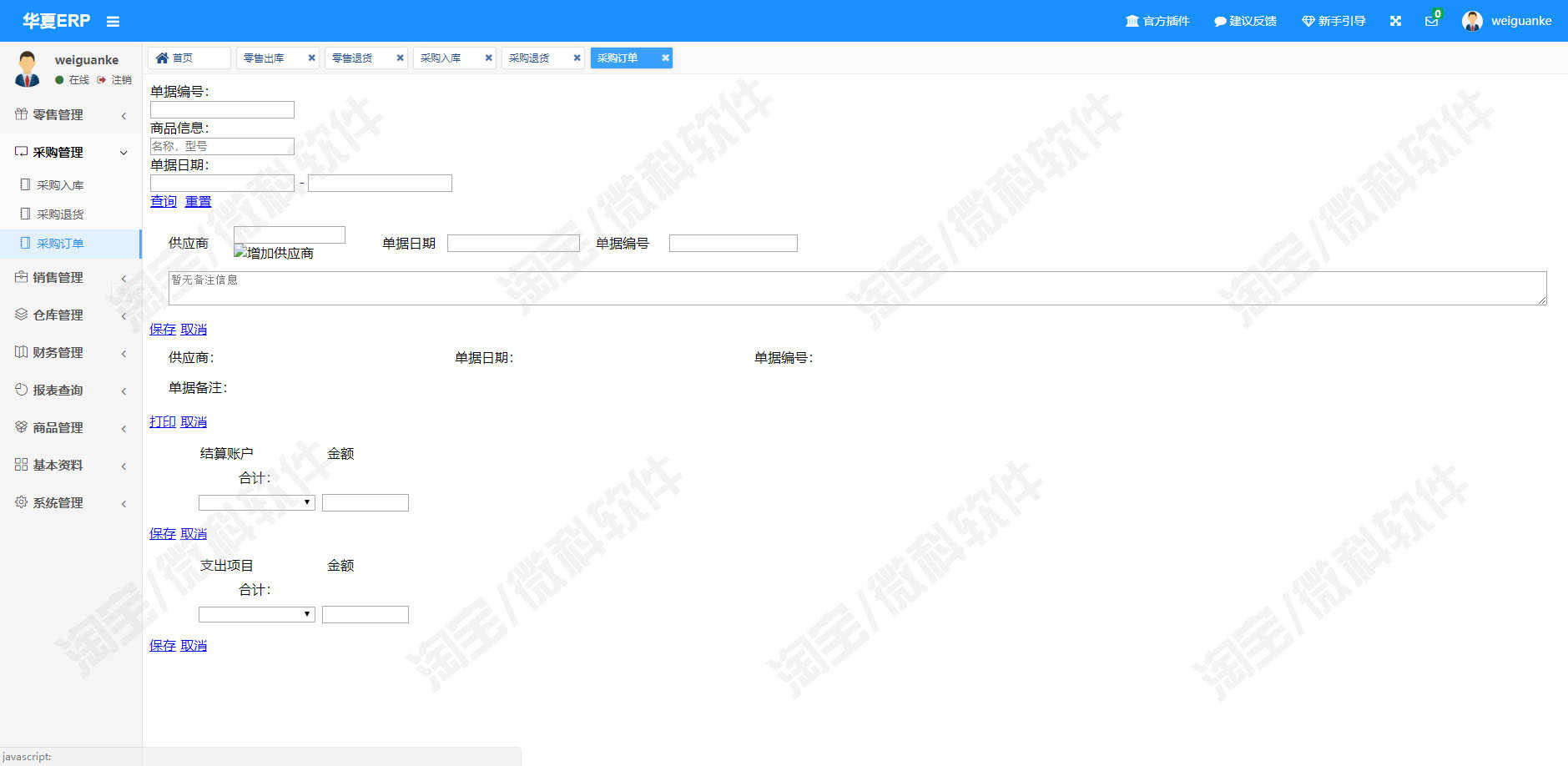The width and height of the screenshot is (1568, 766).
Task: Close the 零售出库 tab
Action: (311, 58)
